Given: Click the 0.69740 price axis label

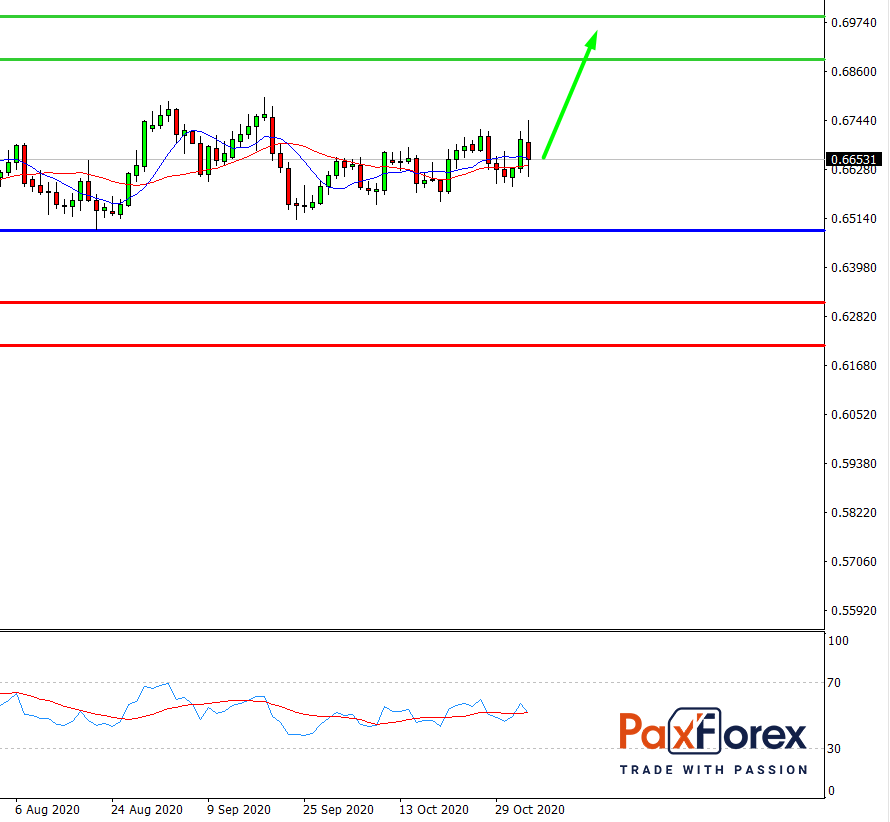Looking at the screenshot, I should click(854, 23).
